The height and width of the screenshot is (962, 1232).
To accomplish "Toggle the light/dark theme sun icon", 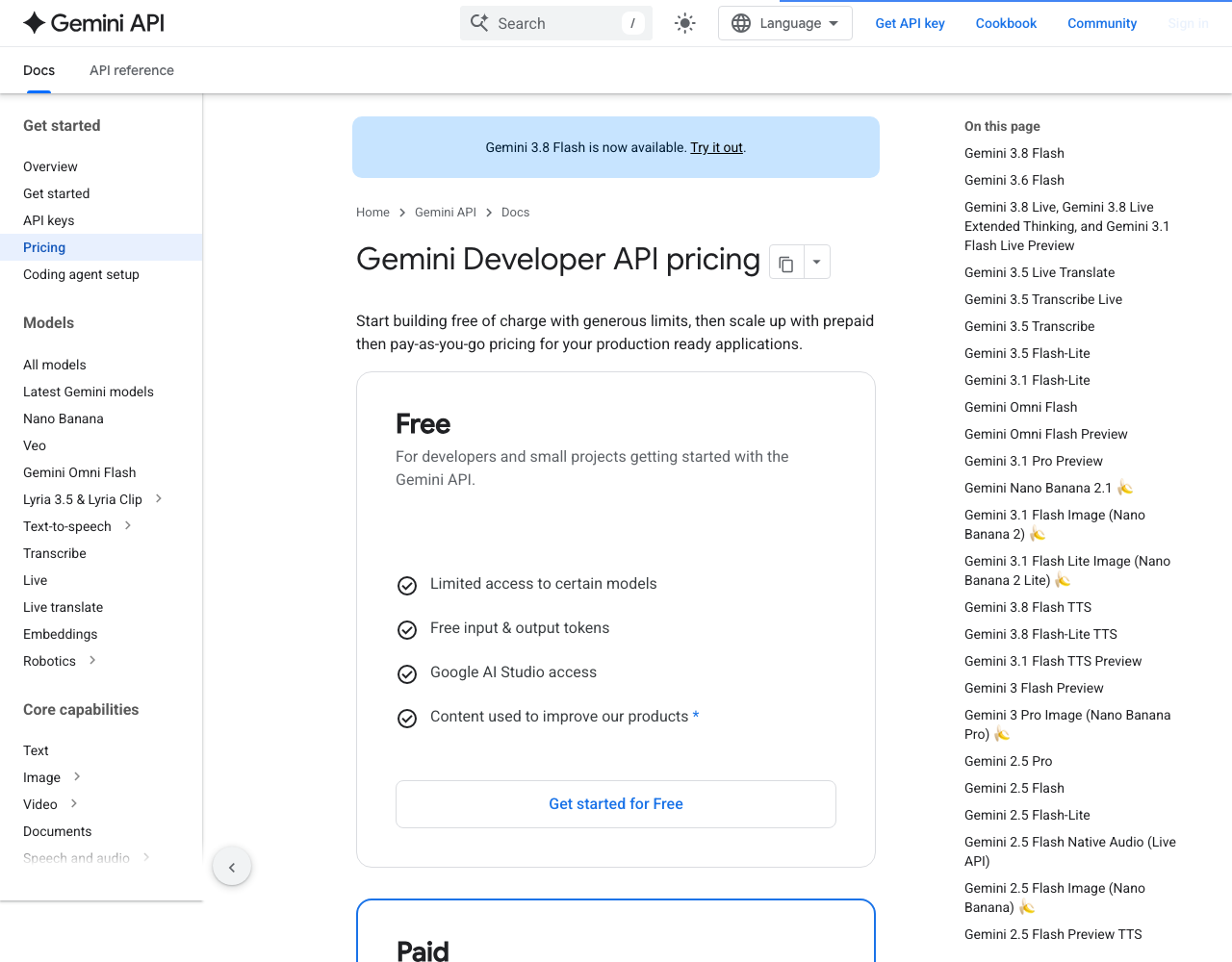I will coord(685,23).
